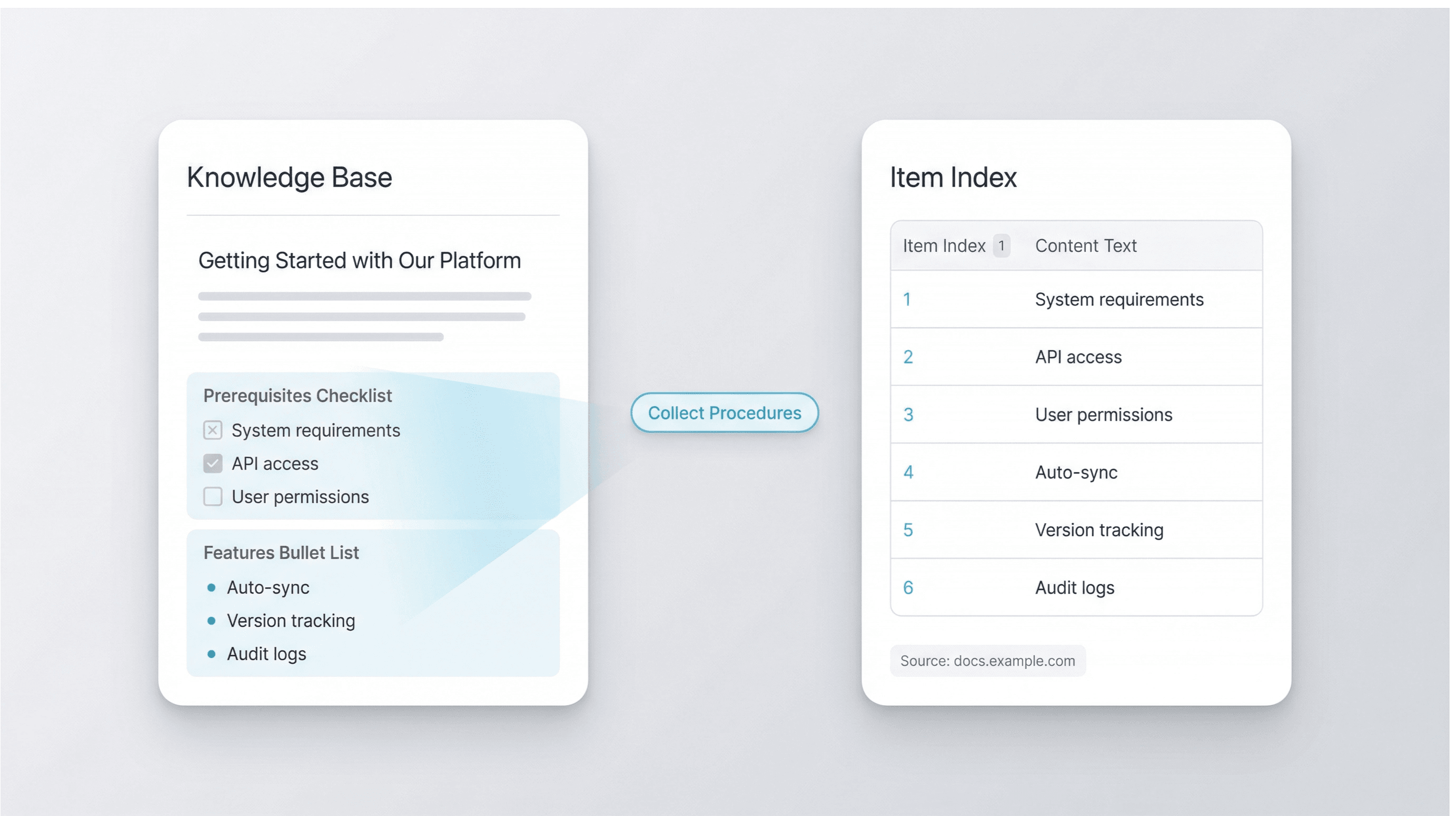The width and height of the screenshot is (1456, 816).
Task: Open index number 1 link
Action: (907, 299)
